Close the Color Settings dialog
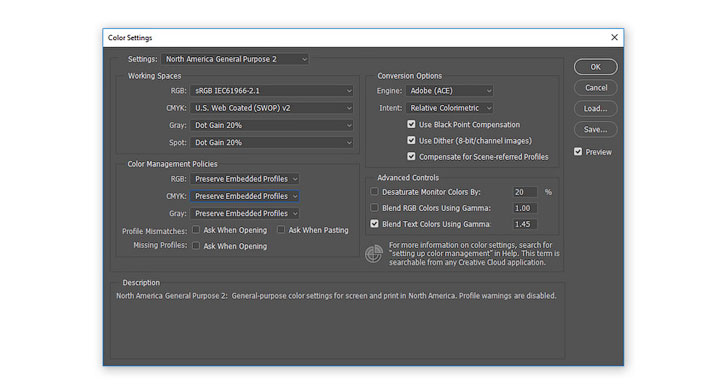 pos(614,37)
